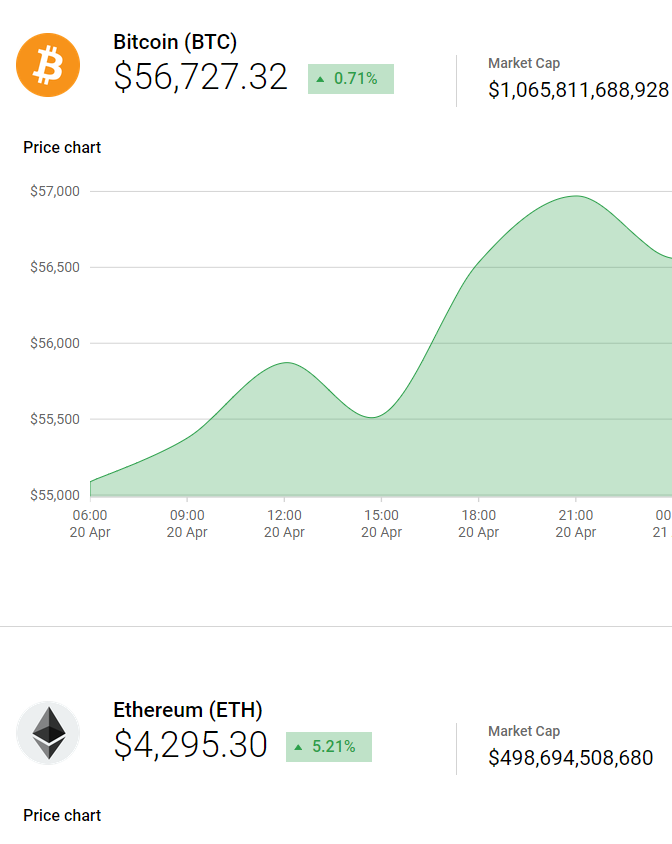Click the Bitcoin chart local peak near 12:00

pos(286,363)
